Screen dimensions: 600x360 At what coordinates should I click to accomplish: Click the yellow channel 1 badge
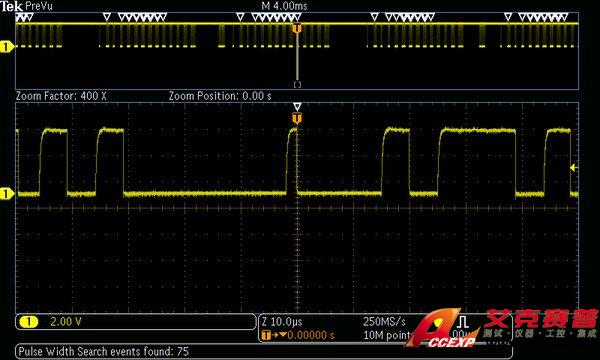click(29, 322)
